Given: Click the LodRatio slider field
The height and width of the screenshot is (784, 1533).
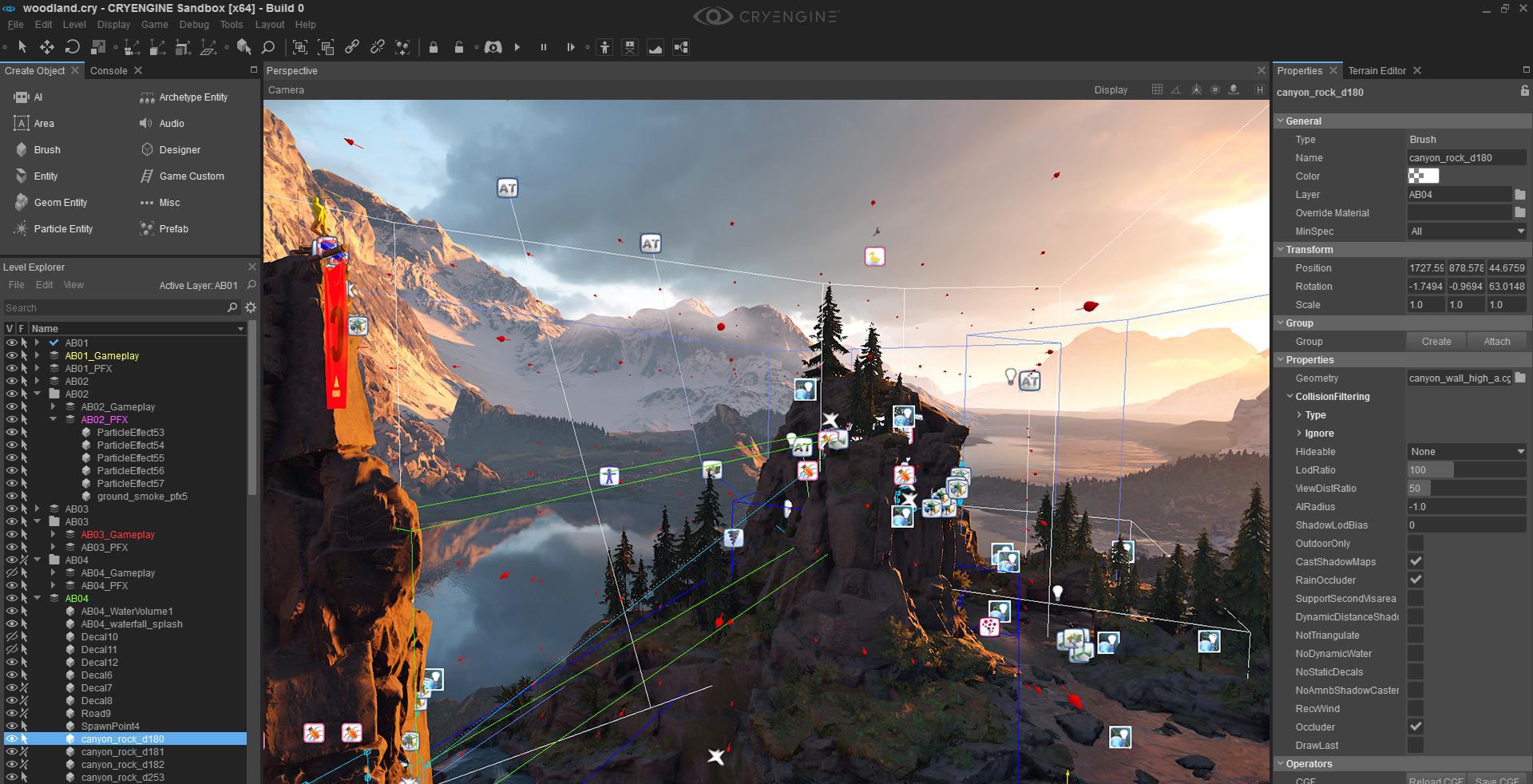Looking at the screenshot, I should (1467, 470).
